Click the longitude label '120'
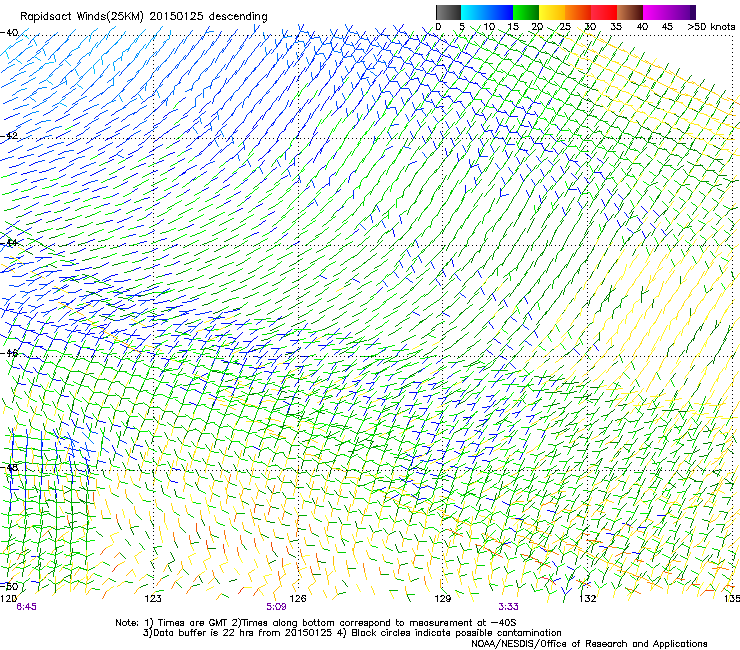This screenshot has height=650, width=740. (8, 599)
